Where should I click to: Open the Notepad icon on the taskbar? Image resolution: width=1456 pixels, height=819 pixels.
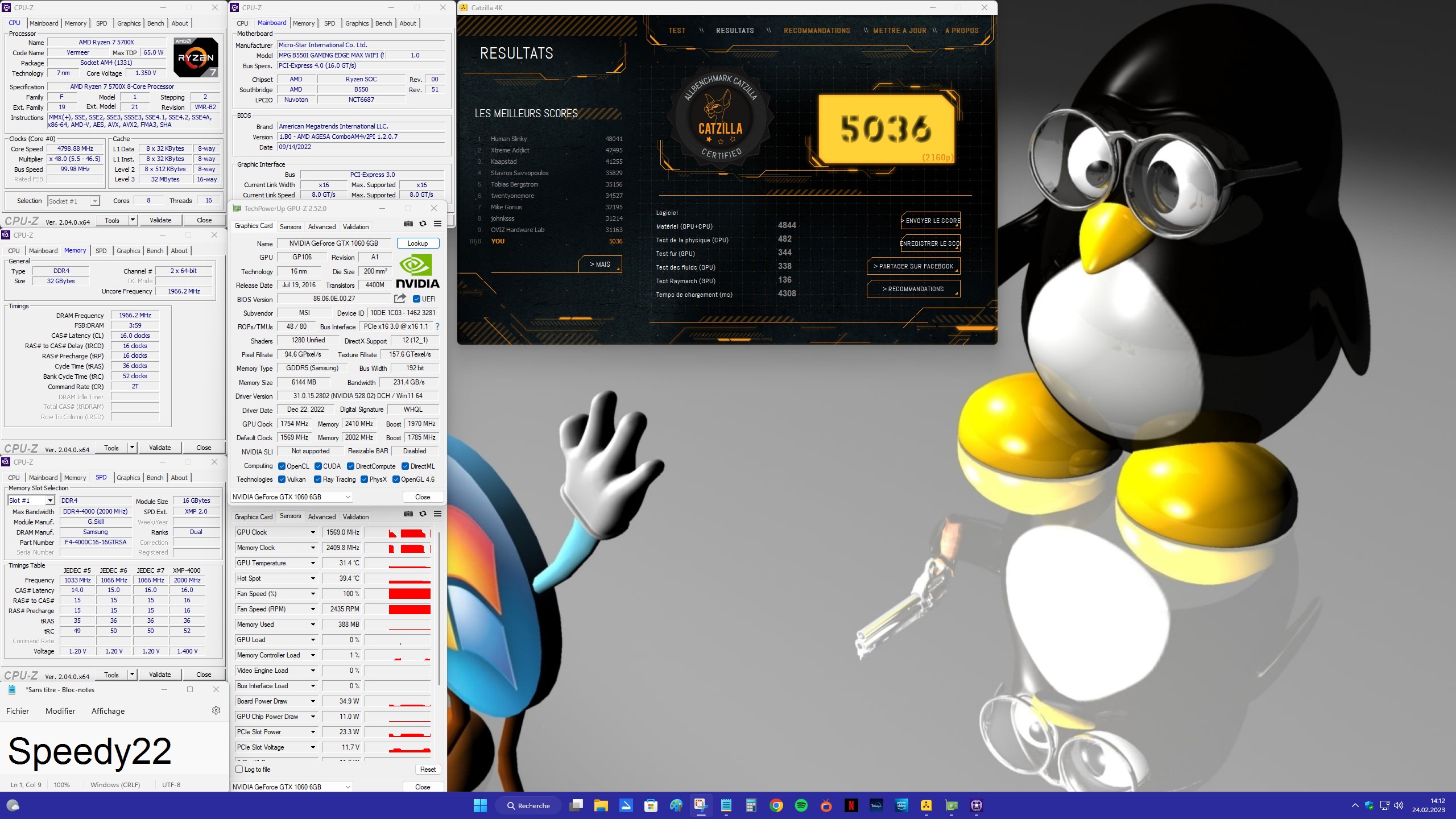click(x=726, y=805)
